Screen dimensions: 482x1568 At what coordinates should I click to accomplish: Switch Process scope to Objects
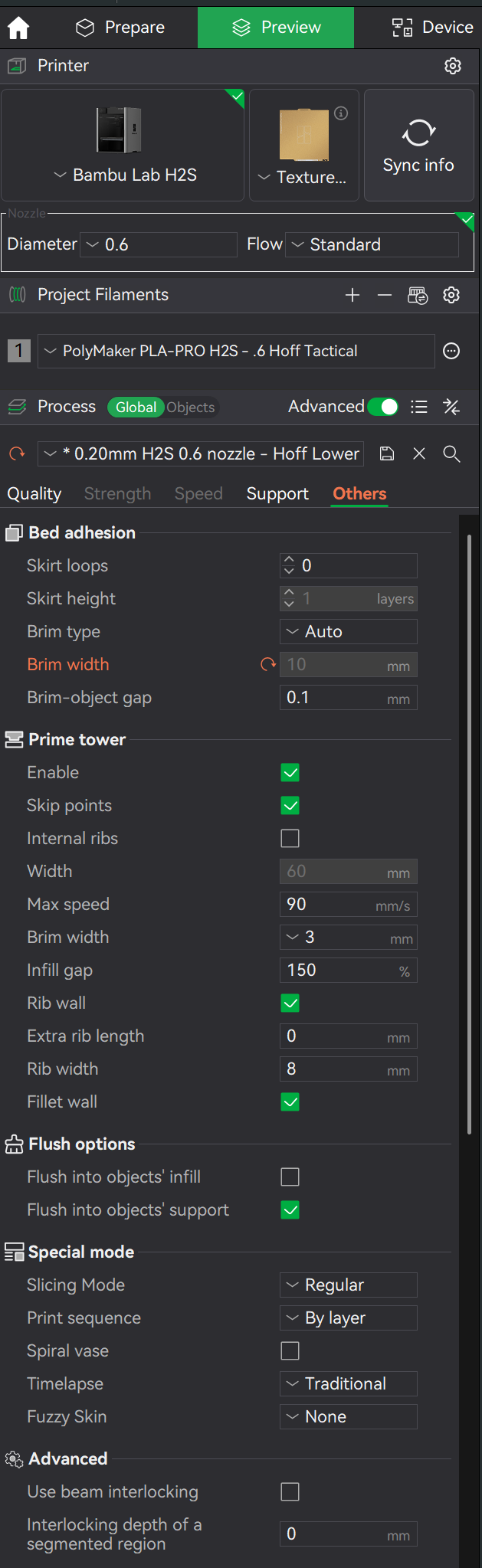[191, 408]
